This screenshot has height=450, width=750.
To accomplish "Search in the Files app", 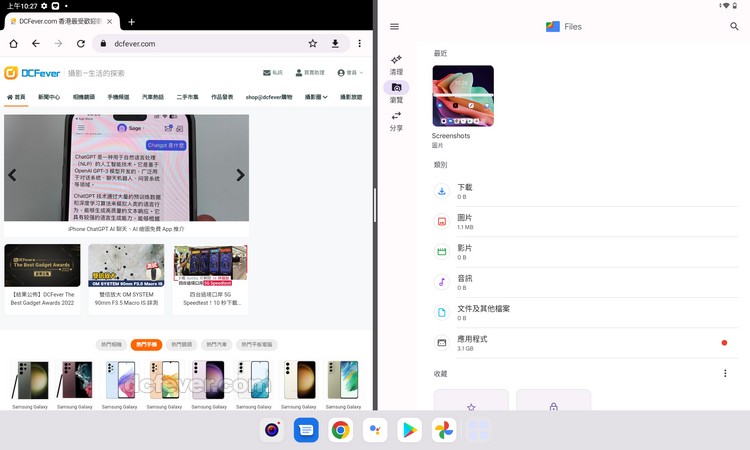I will point(734,26).
